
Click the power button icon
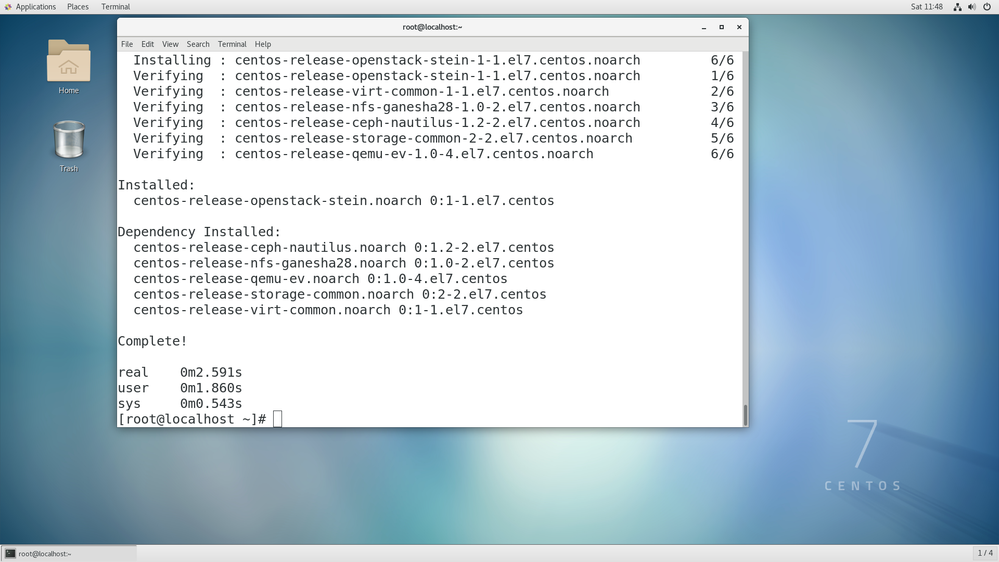pyautogui.click(x=986, y=7)
